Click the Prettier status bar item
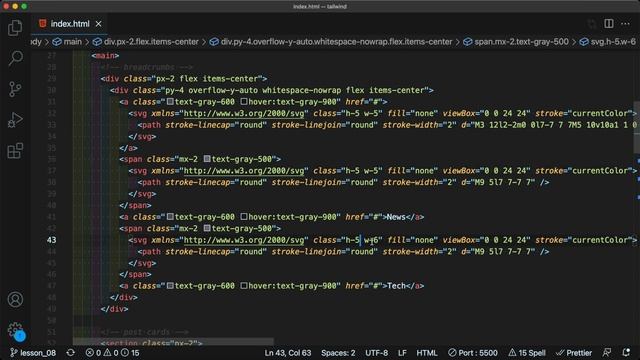This screenshot has width=640, height=360. click(574, 353)
